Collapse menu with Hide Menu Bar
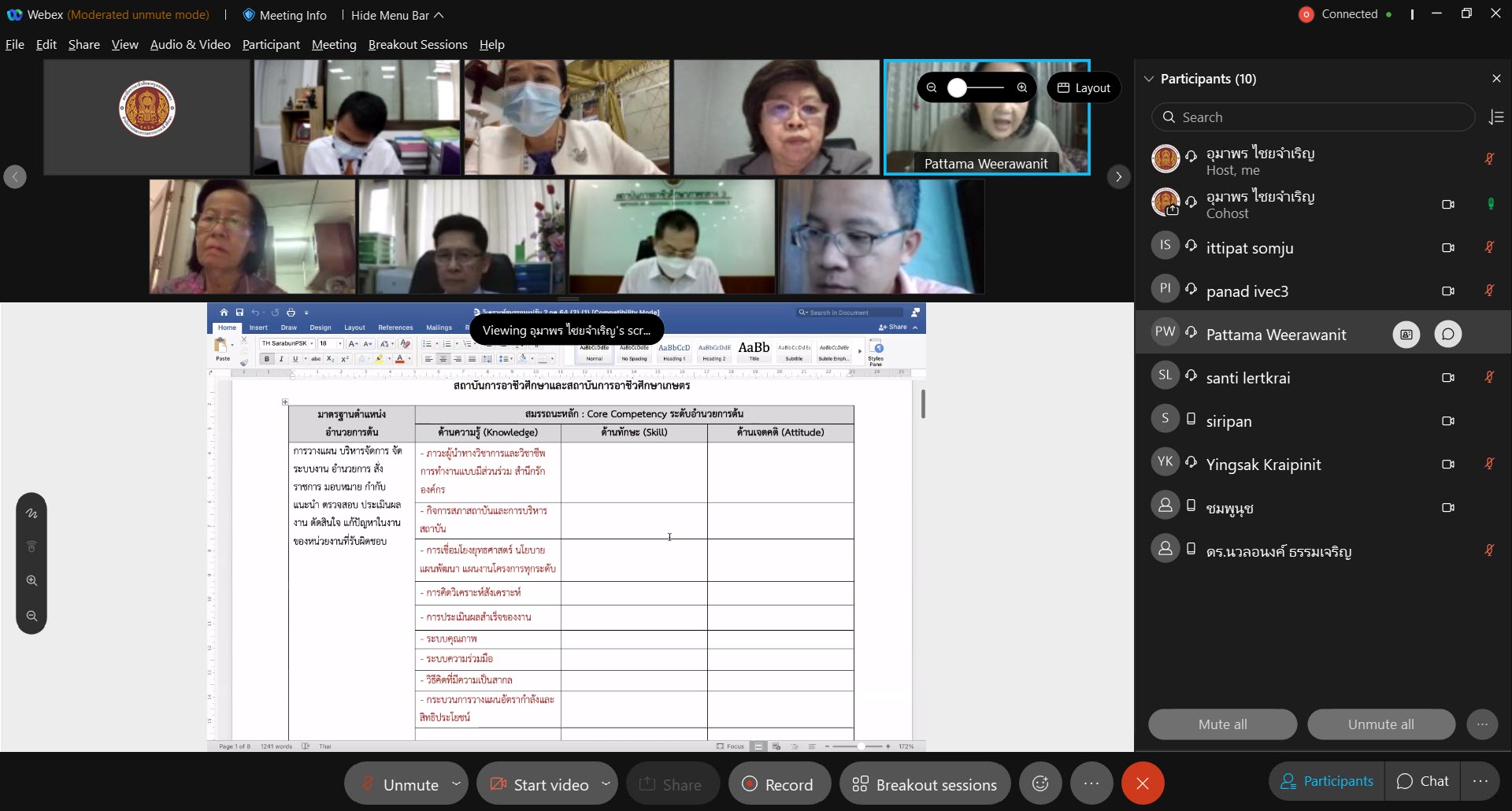 [397, 15]
